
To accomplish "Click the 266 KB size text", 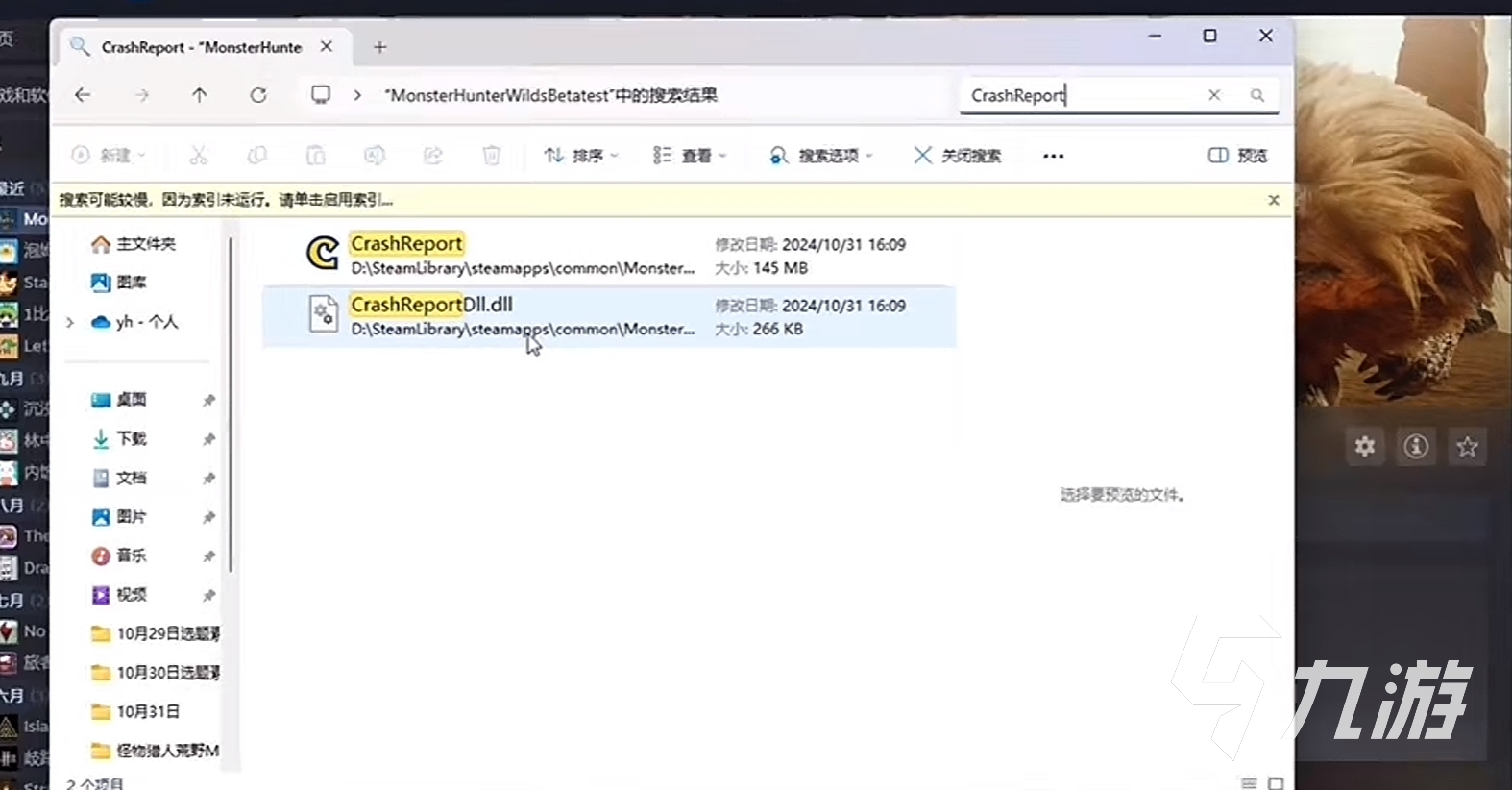I will [777, 329].
